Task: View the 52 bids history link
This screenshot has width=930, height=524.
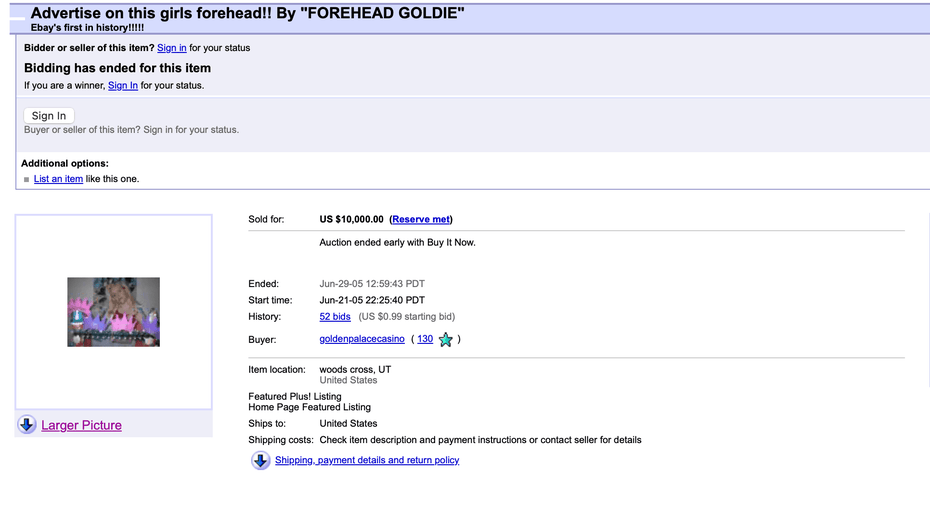Action: [335, 317]
